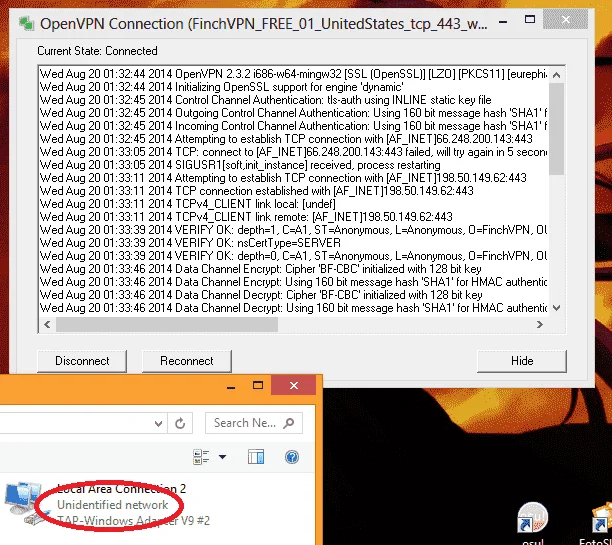This screenshot has width=612, height=545.
Task: Expand the view options dropdown arrow
Action: click(222, 457)
